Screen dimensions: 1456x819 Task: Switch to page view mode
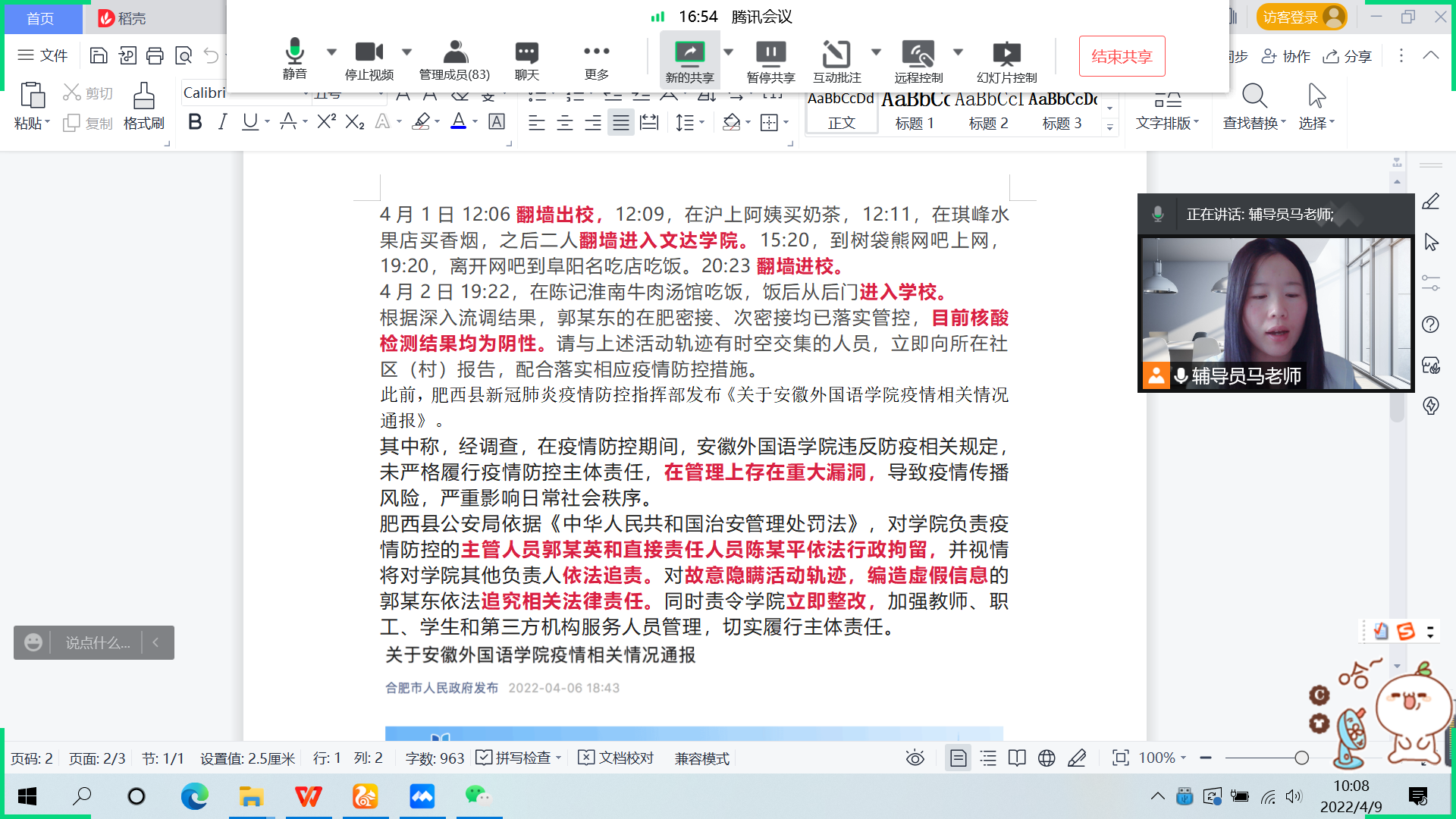958,758
